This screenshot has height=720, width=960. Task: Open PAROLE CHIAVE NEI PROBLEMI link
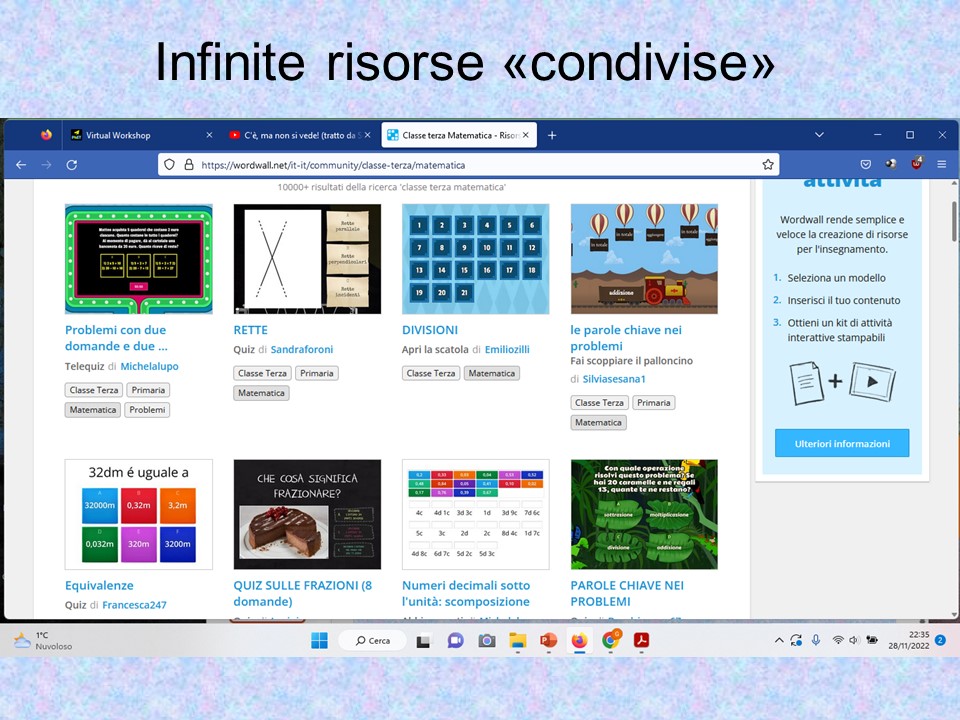click(x=627, y=593)
